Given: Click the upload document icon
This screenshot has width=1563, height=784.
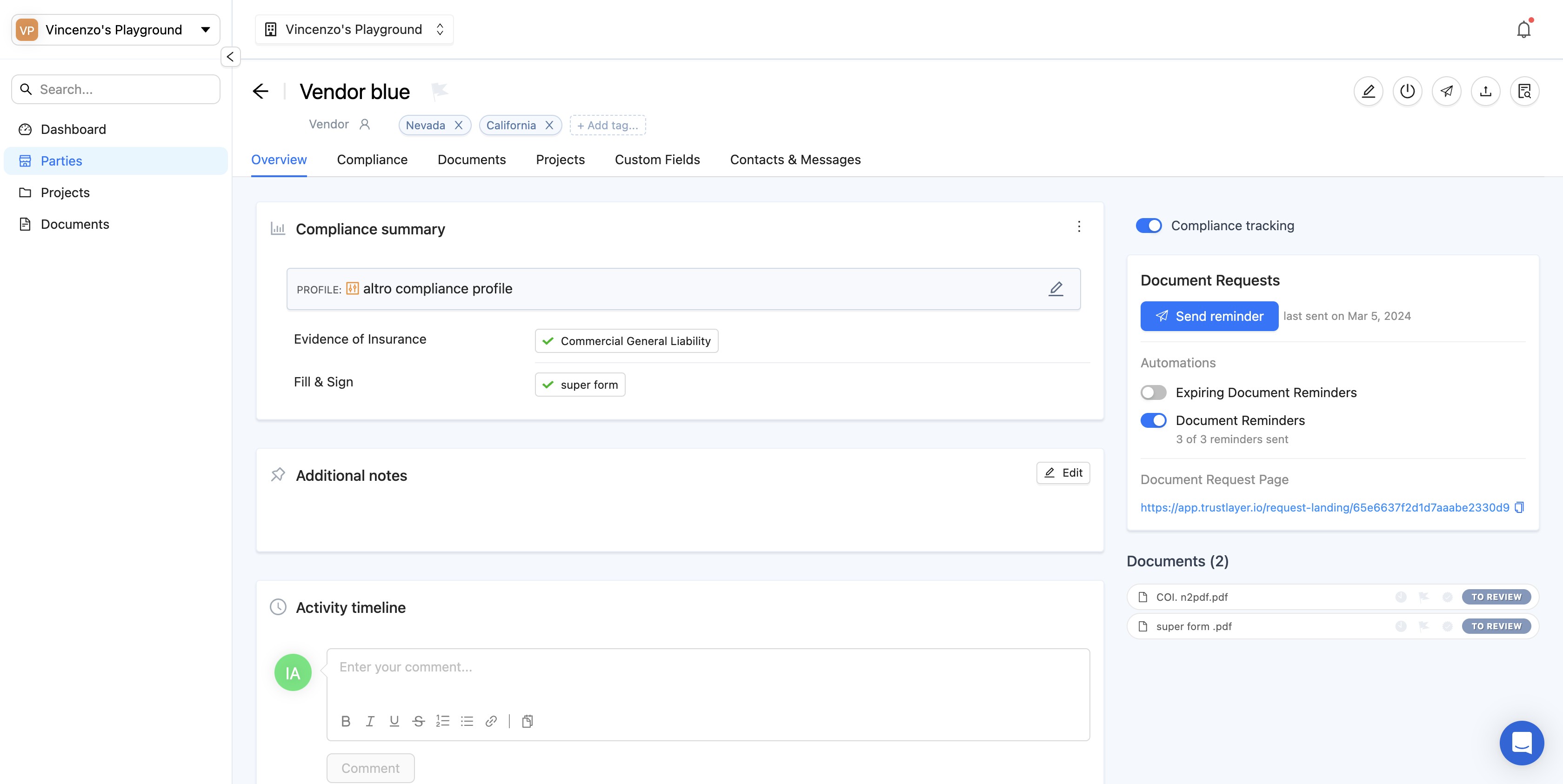Looking at the screenshot, I should pos(1485,92).
